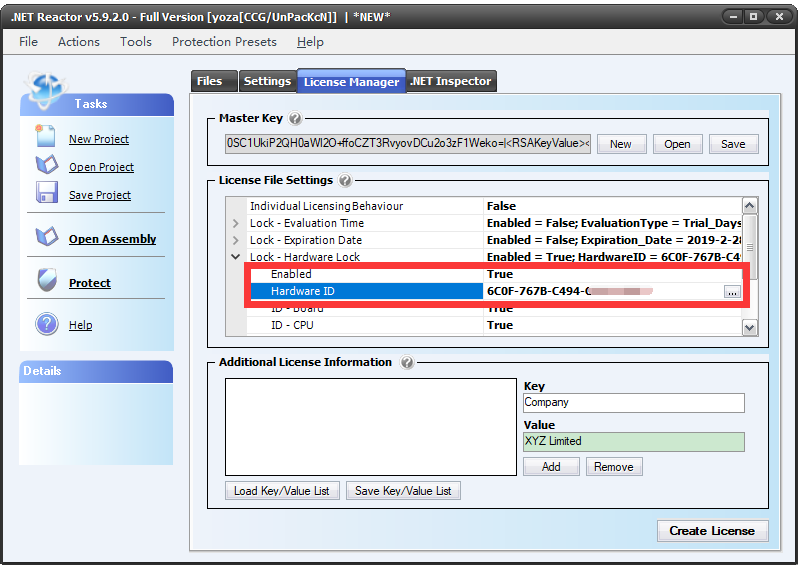This screenshot has height=565, width=798.
Task: Click the Open master key button
Action: coord(677,144)
